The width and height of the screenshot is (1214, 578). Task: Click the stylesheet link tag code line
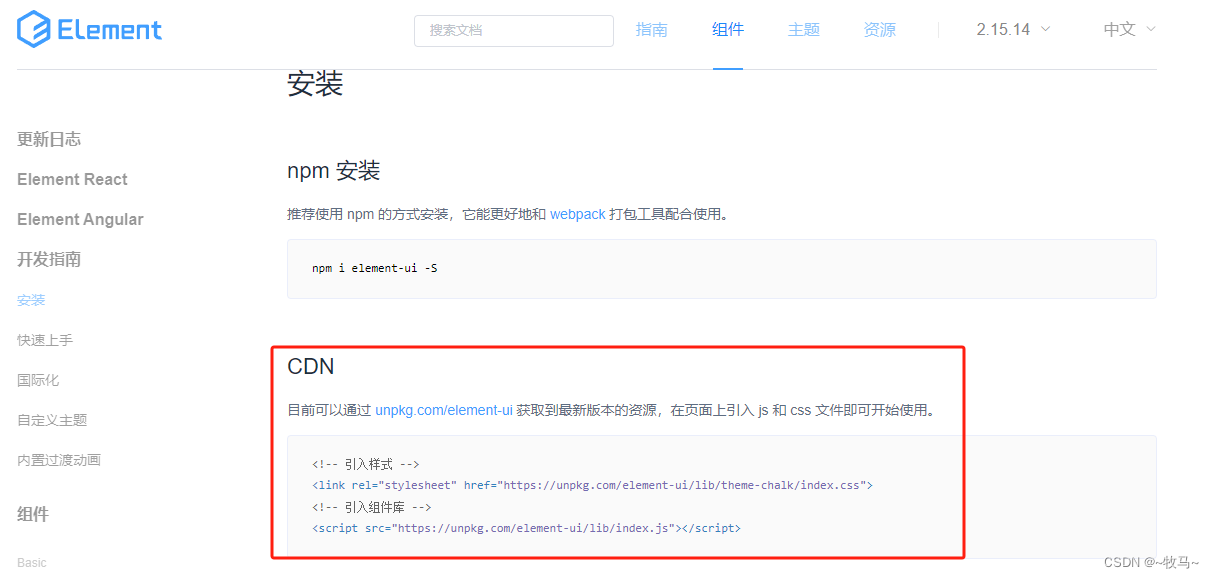click(x=592, y=485)
